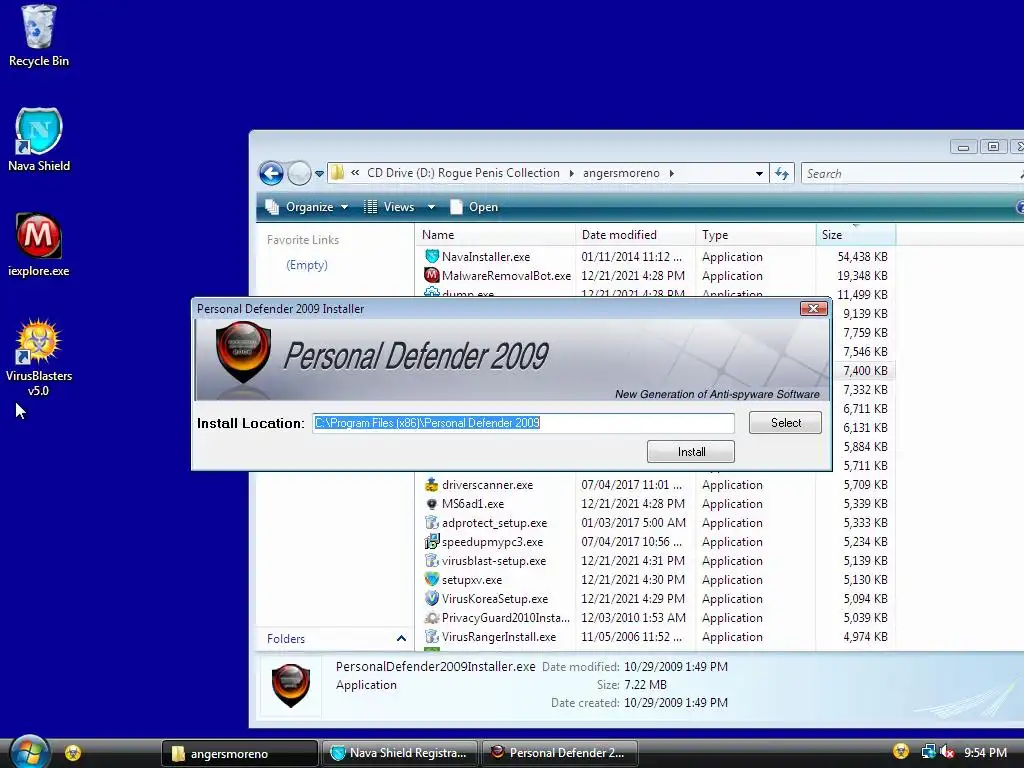Select the adprotect_setup.exe file icon
Viewport: 1024px width, 768px height.
432,522
